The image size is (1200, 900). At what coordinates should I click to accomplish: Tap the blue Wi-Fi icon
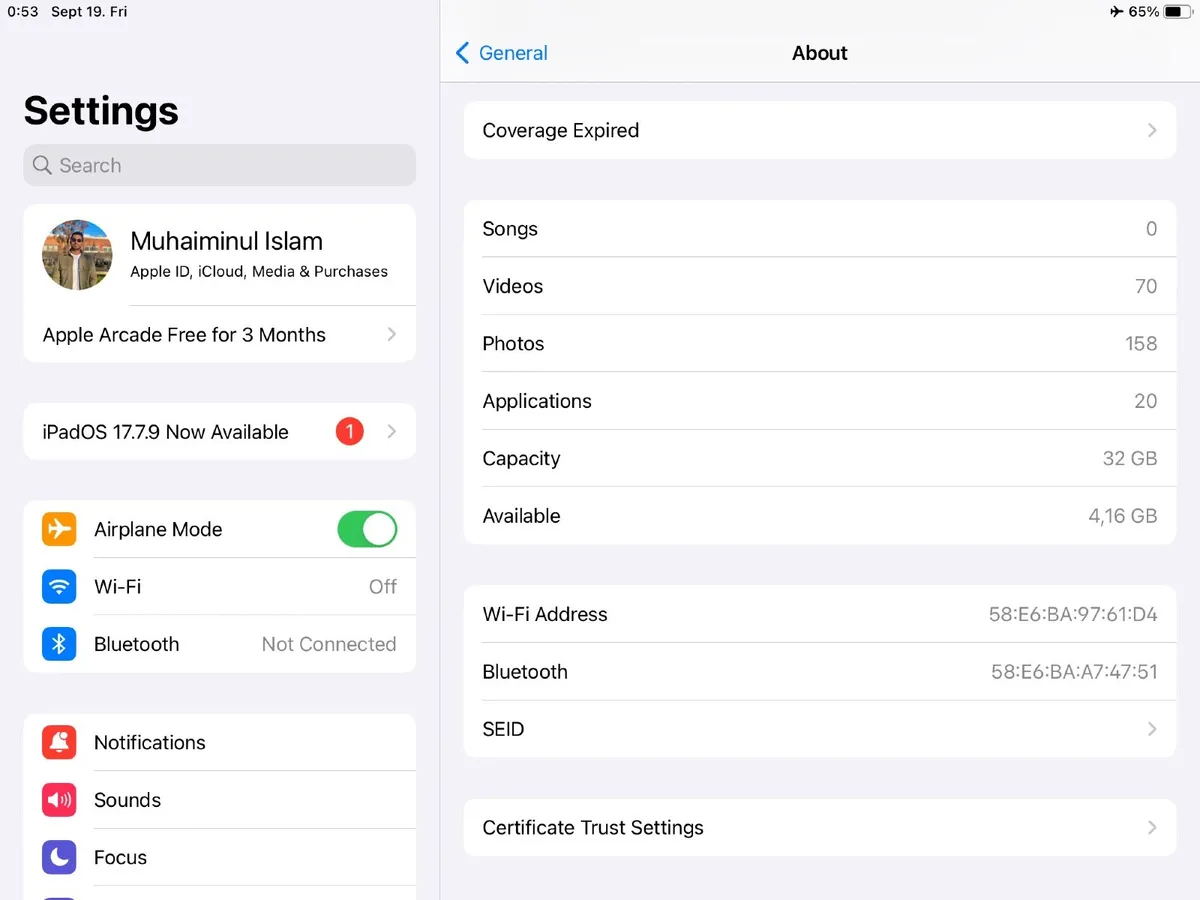click(x=59, y=586)
